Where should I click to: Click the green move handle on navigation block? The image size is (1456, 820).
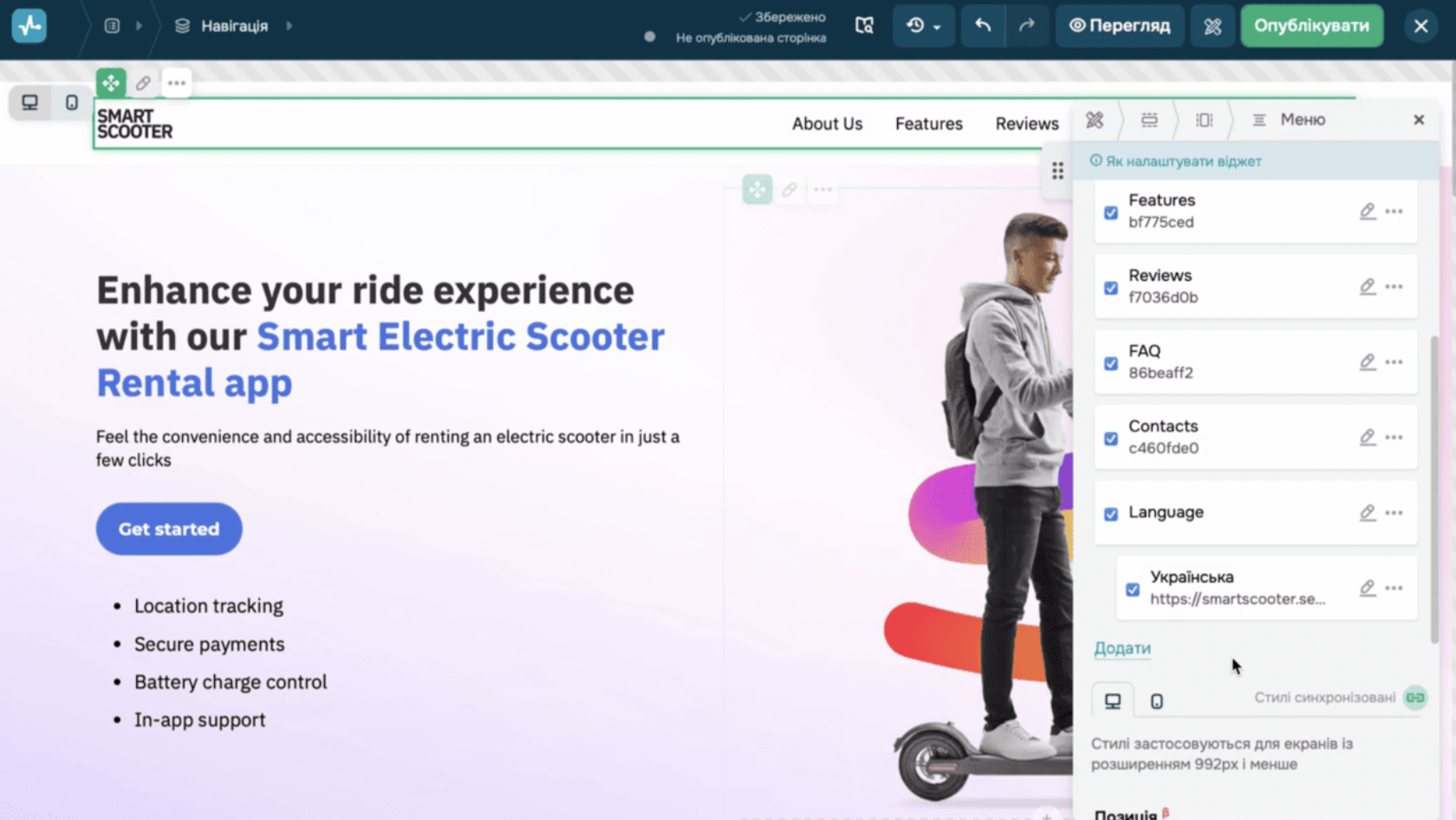111,83
